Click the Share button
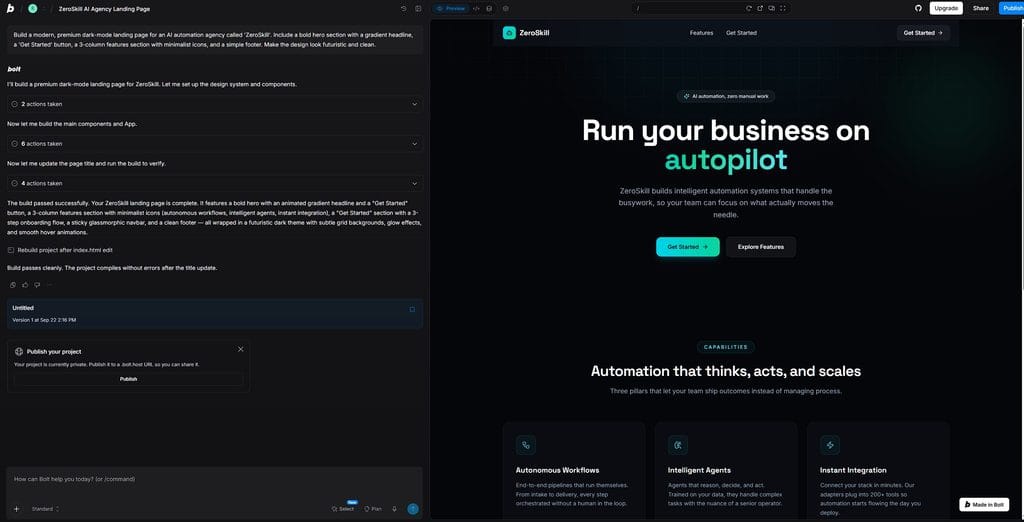Viewport: 1024px width, 522px height. click(x=980, y=8)
